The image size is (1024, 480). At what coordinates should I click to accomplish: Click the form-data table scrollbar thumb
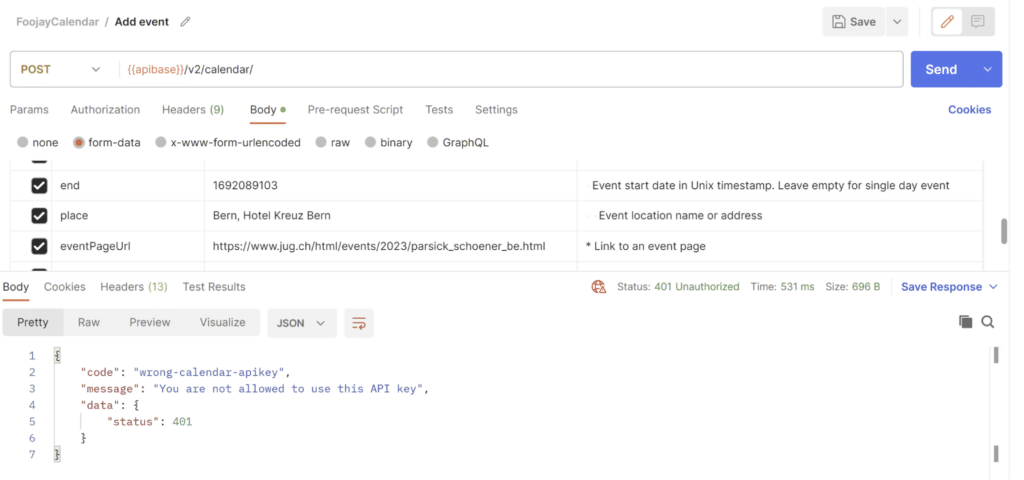(1004, 231)
